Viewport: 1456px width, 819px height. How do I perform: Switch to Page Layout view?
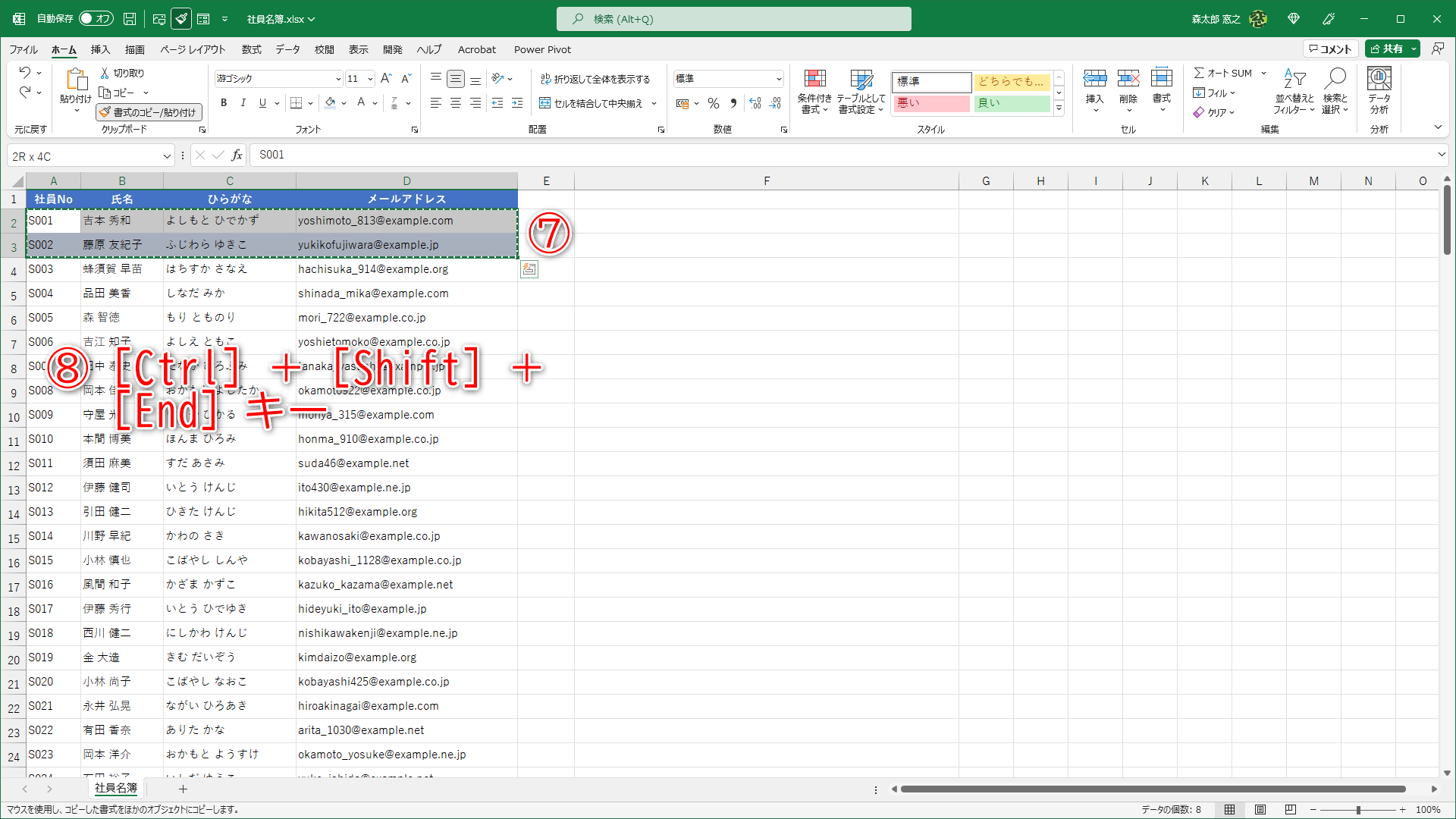coord(1260,810)
